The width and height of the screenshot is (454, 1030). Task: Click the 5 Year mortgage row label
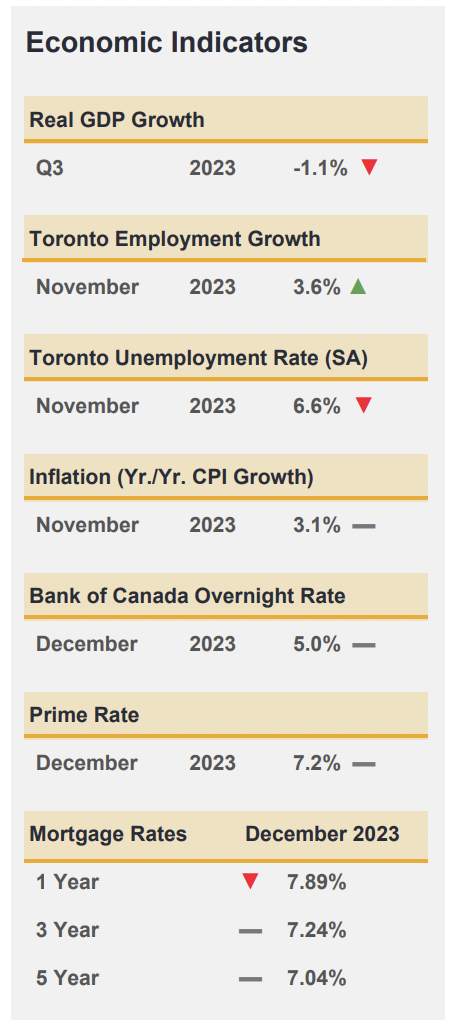tap(68, 978)
